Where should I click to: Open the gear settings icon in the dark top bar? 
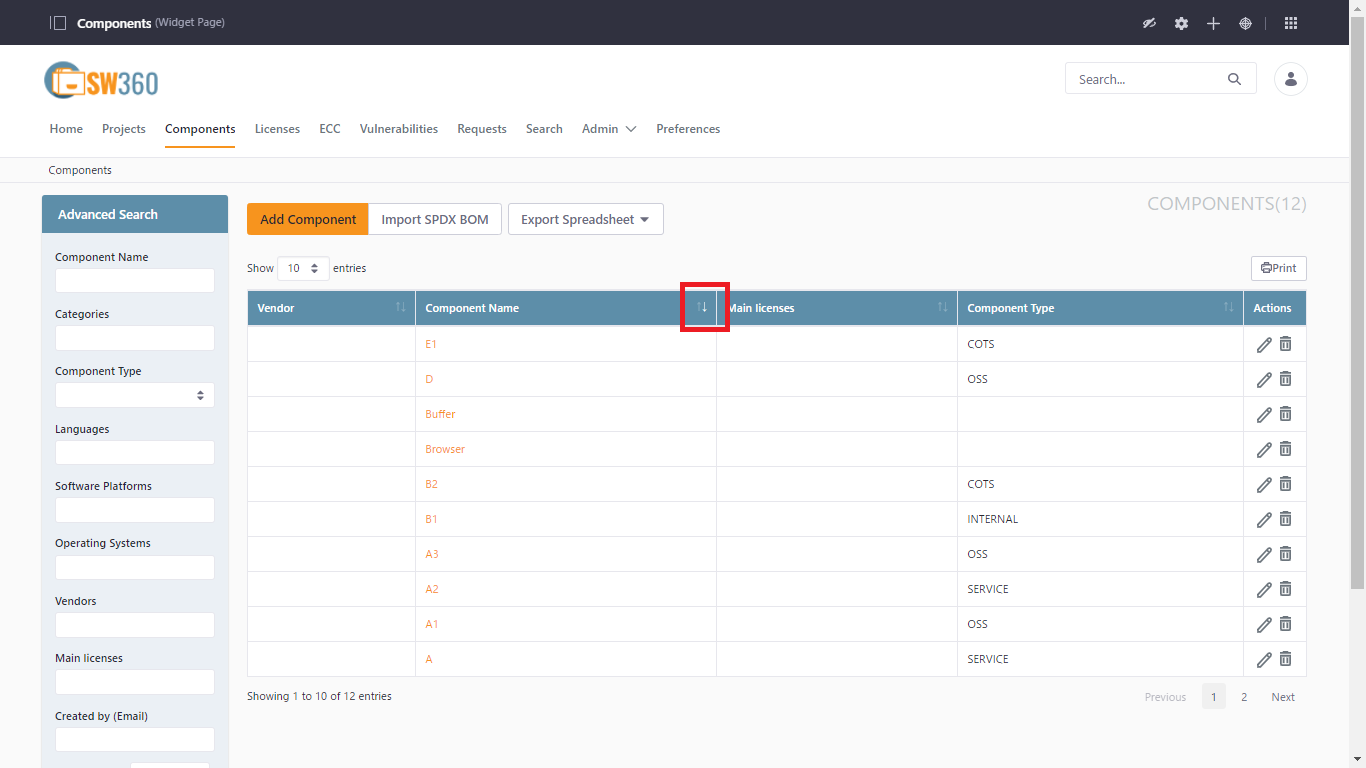tap(1181, 22)
